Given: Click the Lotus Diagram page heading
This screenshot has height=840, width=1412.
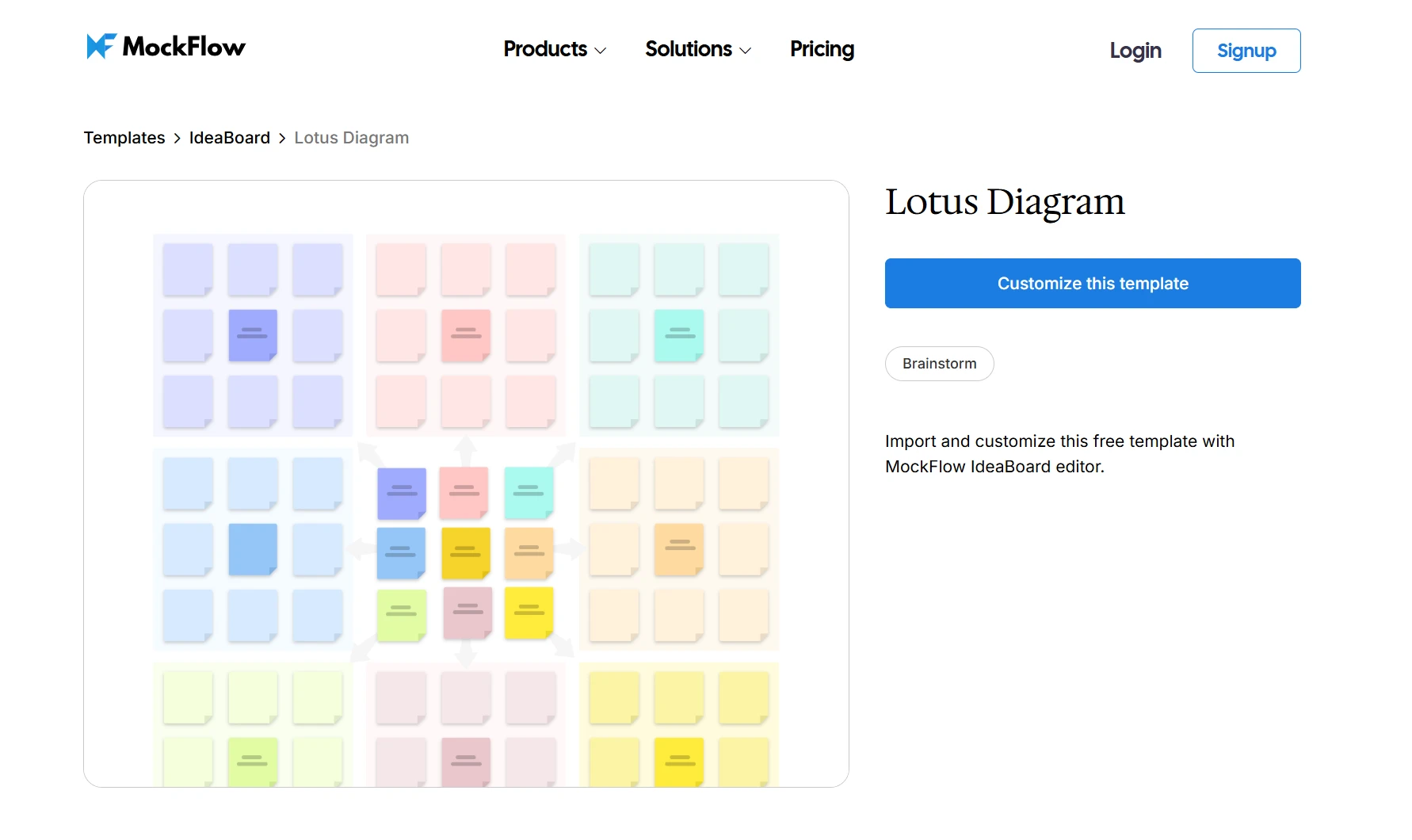Looking at the screenshot, I should tap(1005, 202).
